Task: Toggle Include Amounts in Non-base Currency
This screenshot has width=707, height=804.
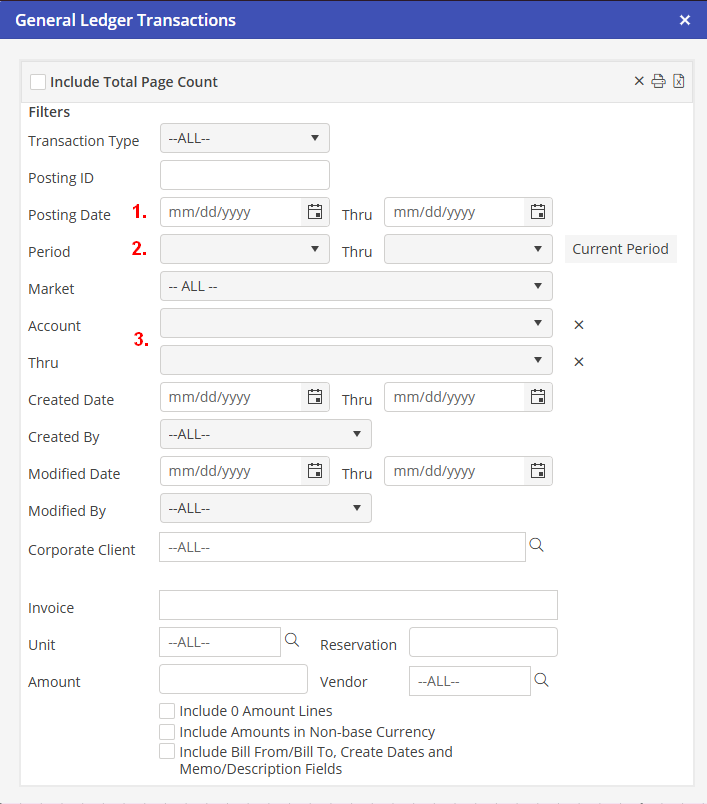Action: (x=167, y=731)
